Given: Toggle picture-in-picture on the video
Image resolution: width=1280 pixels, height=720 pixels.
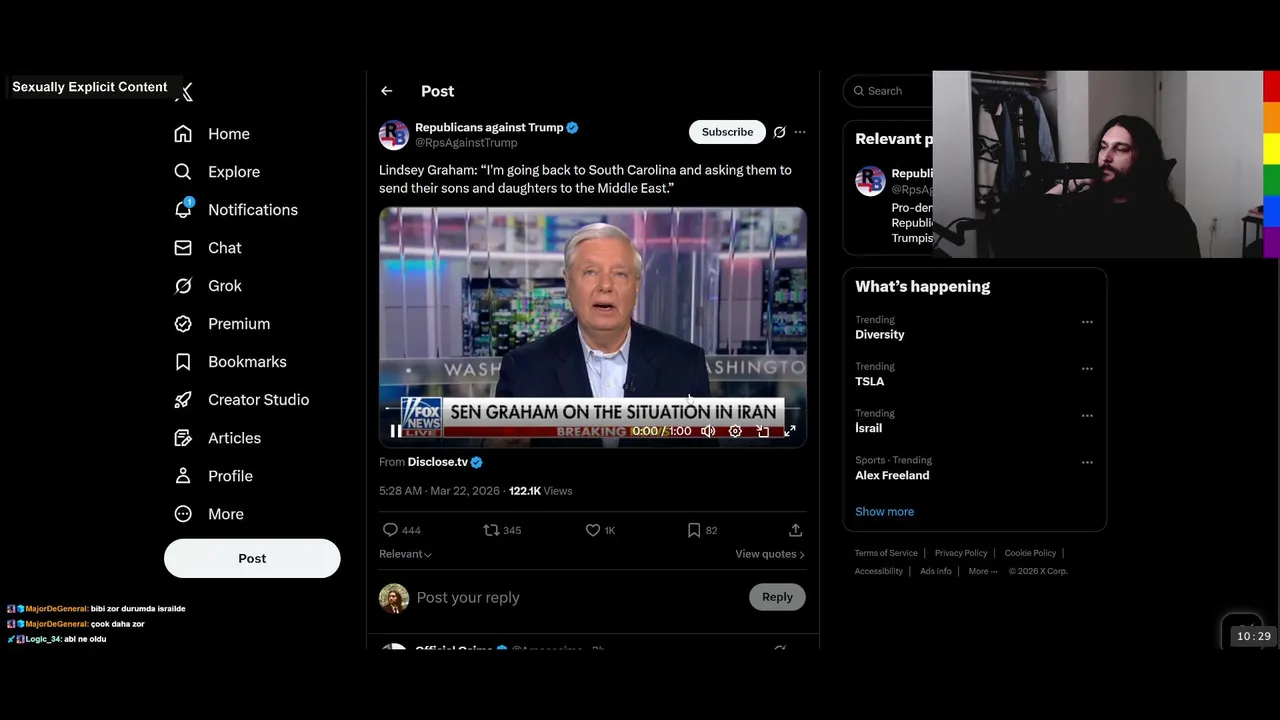Looking at the screenshot, I should pyautogui.click(x=763, y=431).
